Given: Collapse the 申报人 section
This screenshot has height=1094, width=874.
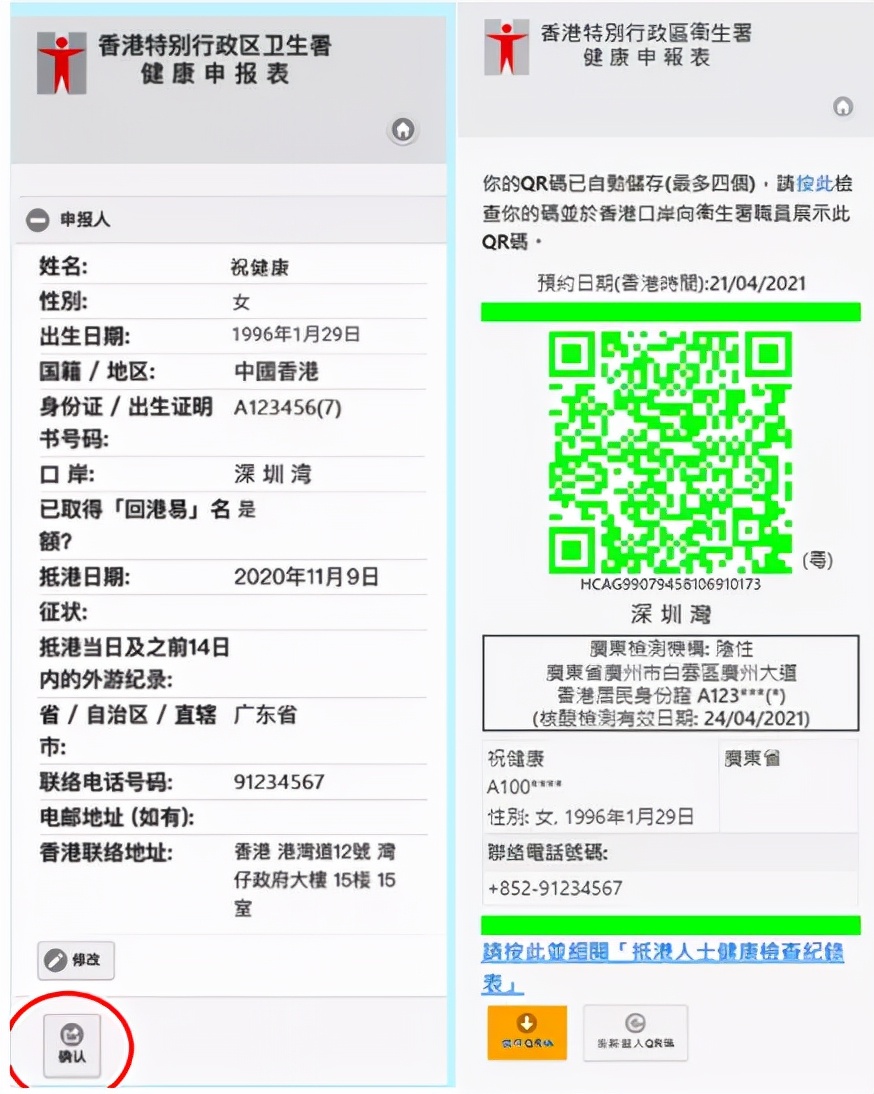Looking at the screenshot, I should 37,220.
